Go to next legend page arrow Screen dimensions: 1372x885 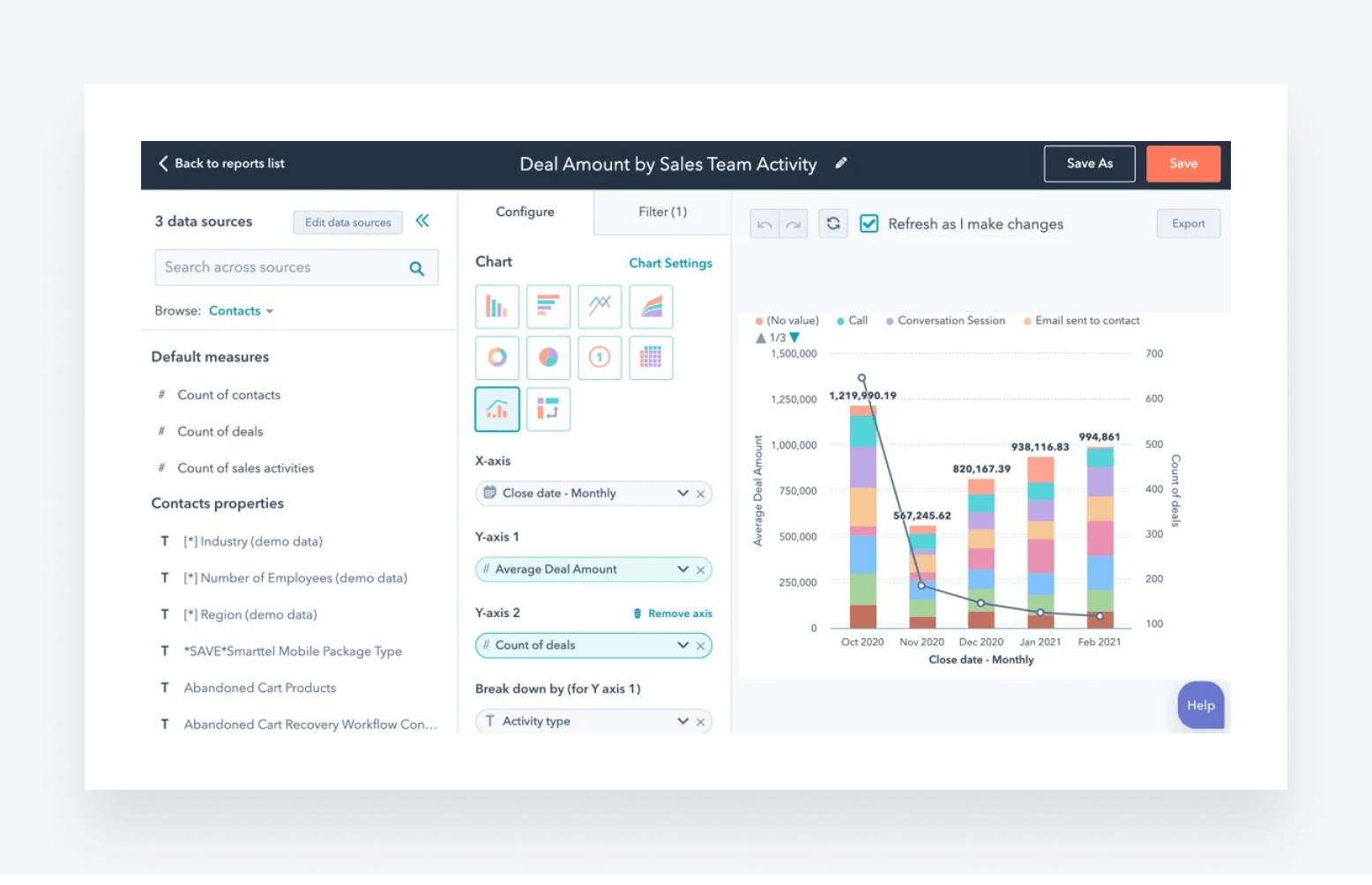coord(794,338)
